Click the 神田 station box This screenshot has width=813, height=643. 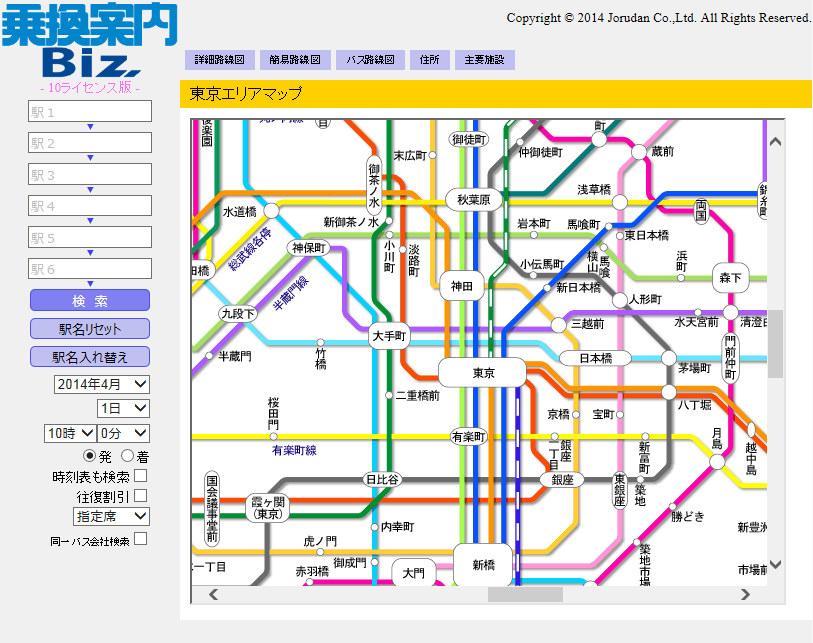click(x=461, y=286)
